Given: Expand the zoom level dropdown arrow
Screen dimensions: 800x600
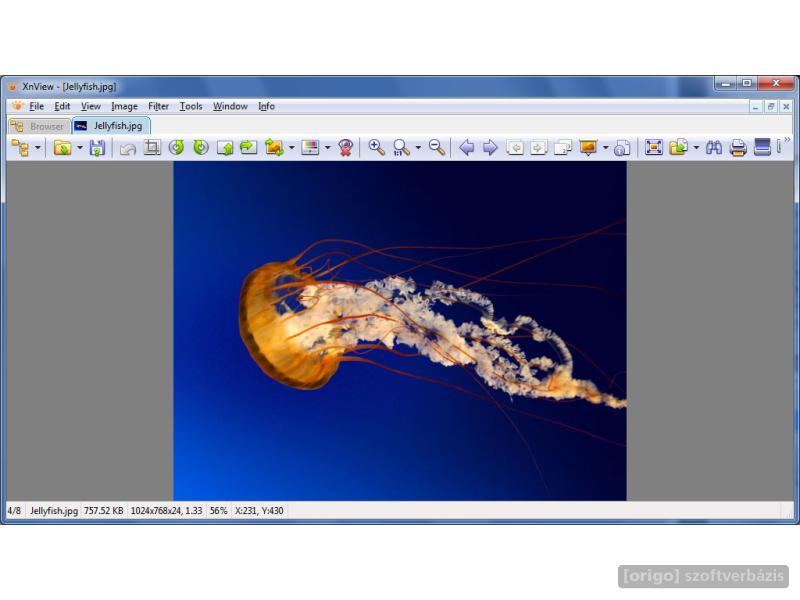Looking at the screenshot, I should (418, 148).
